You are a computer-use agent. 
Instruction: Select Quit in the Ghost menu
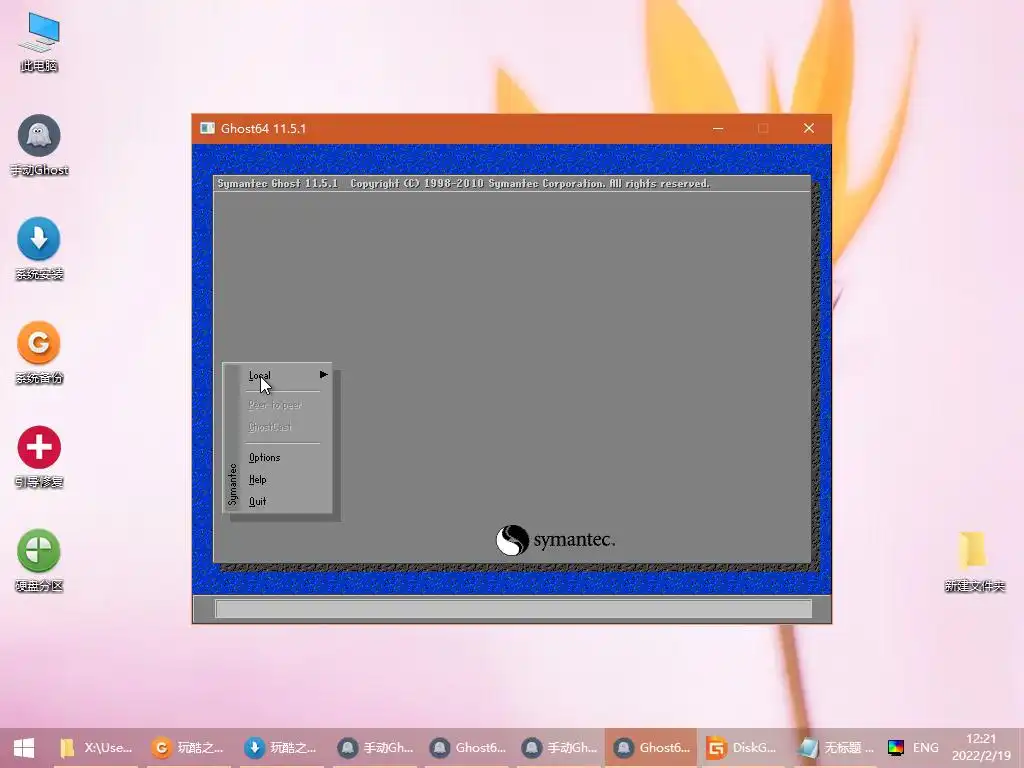coord(257,501)
